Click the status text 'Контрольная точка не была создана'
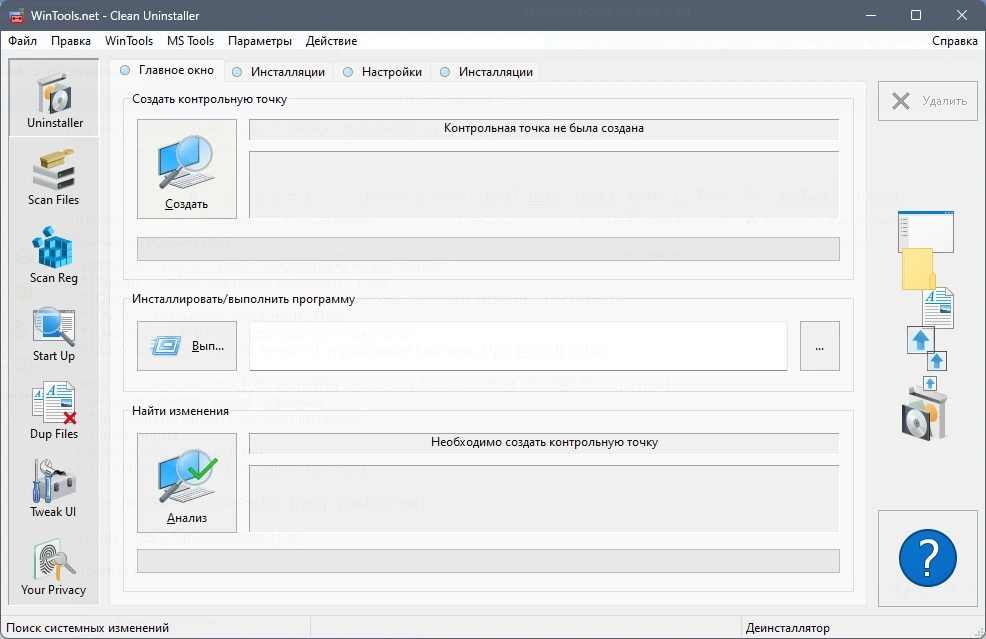Screen dimensions: 986x639 (544, 128)
